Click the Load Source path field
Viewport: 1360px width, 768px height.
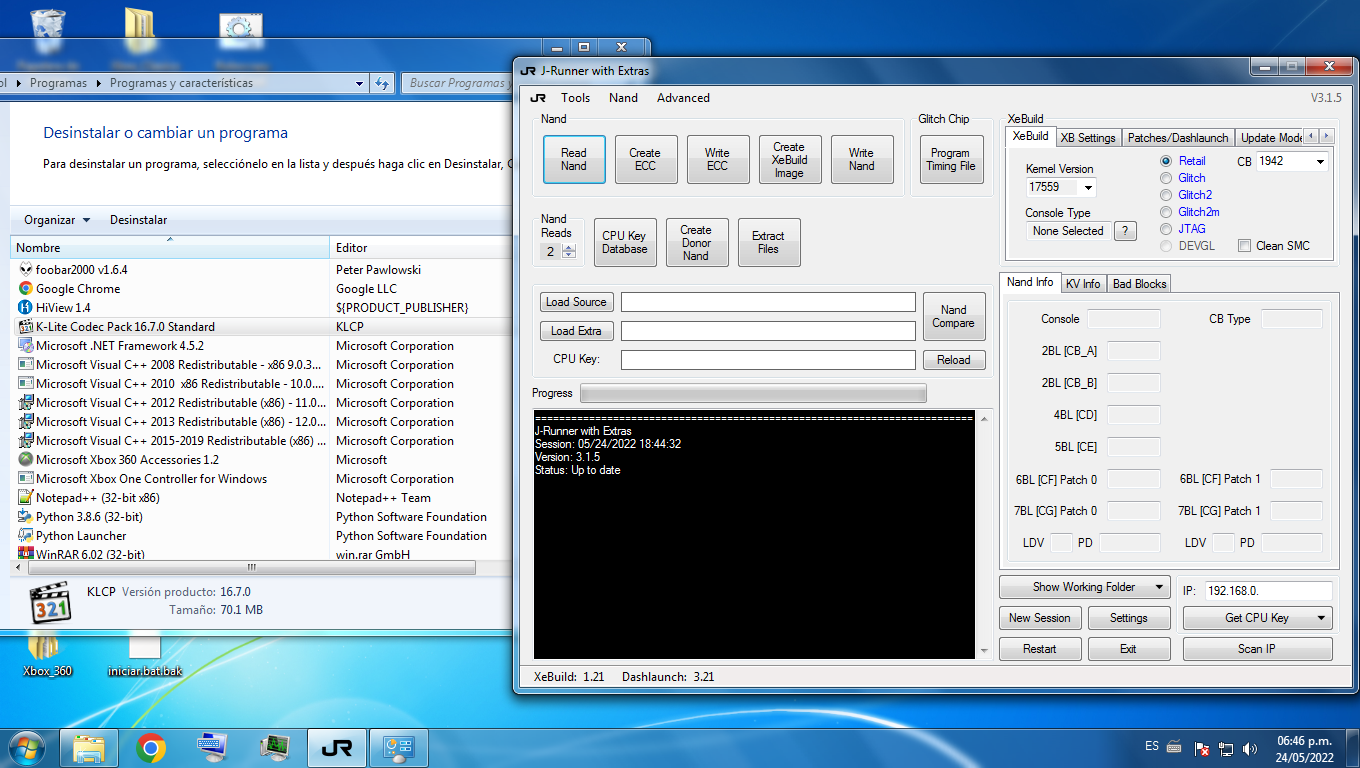pyautogui.click(x=768, y=302)
